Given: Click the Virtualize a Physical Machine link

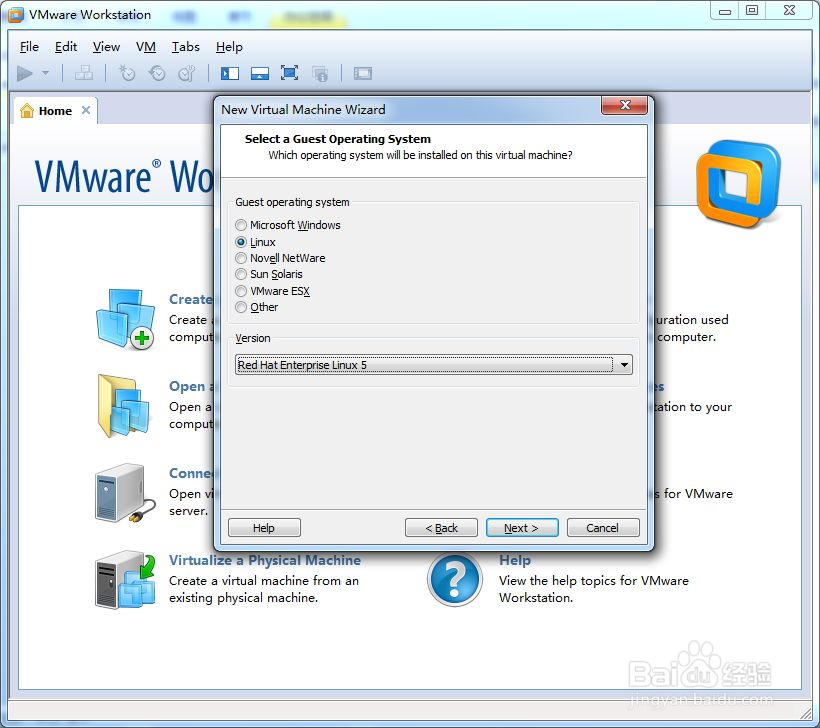Looking at the screenshot, I should tap(265, 560).
